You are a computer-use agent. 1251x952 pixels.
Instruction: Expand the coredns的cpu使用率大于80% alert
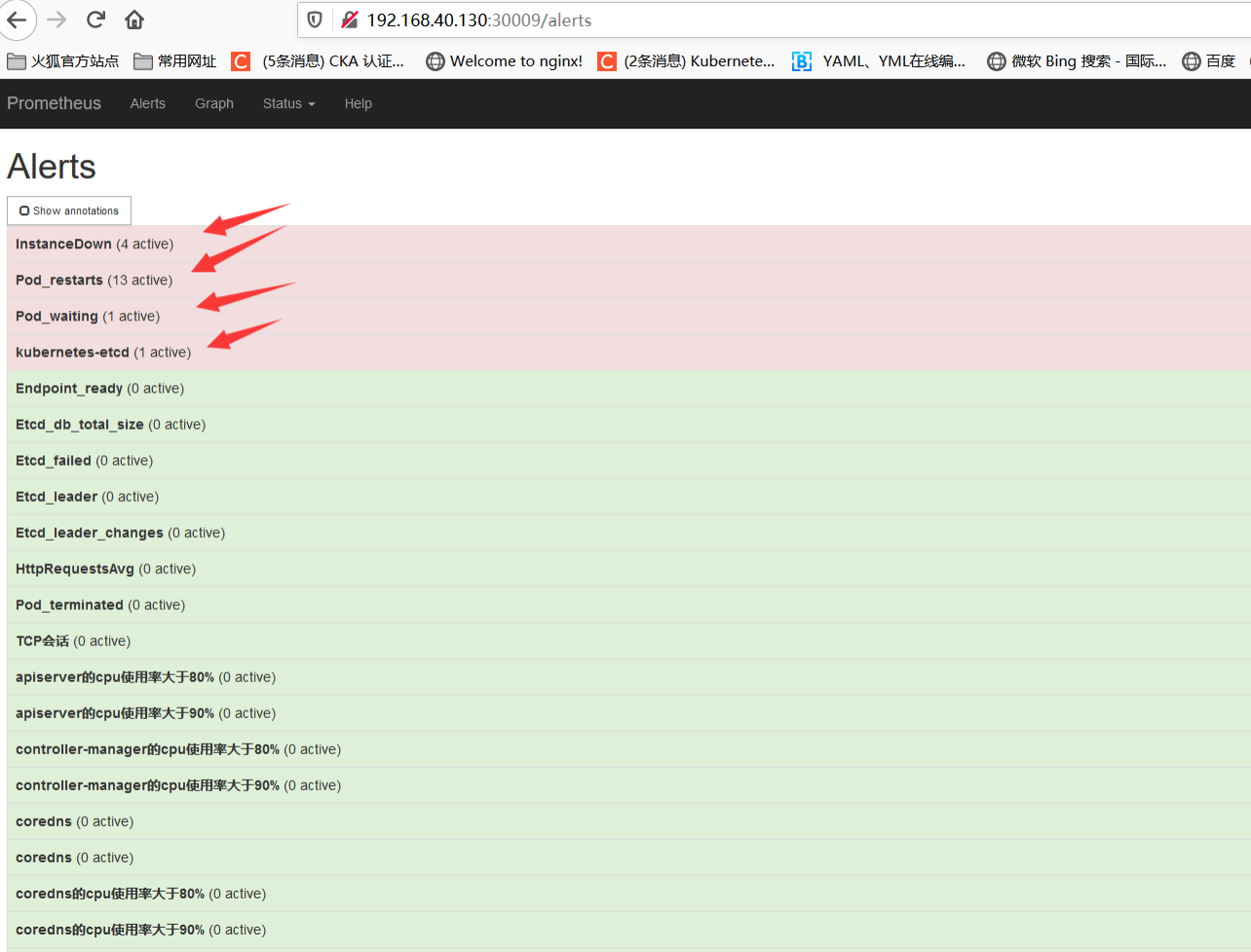coord(628,893)
